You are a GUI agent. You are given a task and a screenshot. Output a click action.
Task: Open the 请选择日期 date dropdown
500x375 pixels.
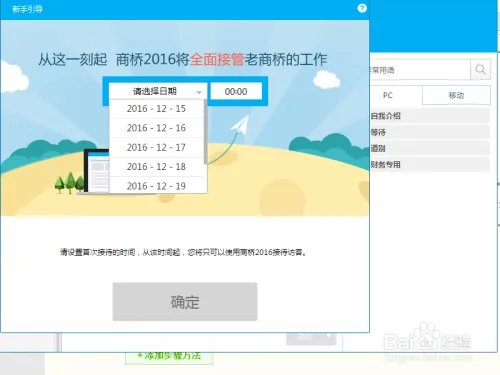click(158, 91)
